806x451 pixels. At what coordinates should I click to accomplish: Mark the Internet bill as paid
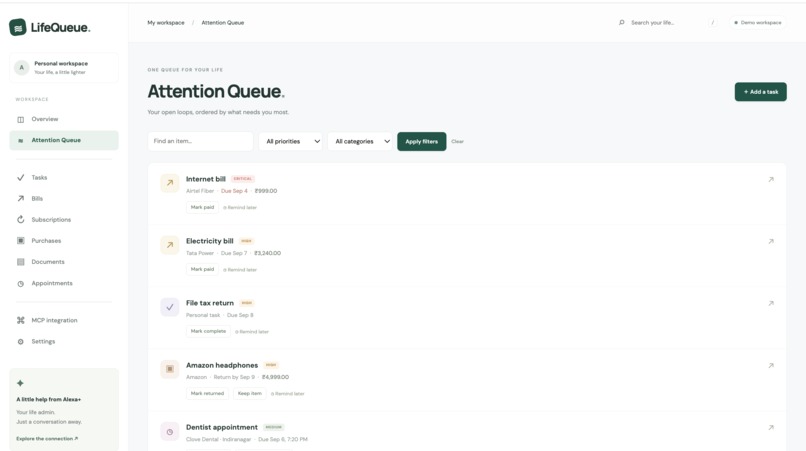(x=202, y=207)
